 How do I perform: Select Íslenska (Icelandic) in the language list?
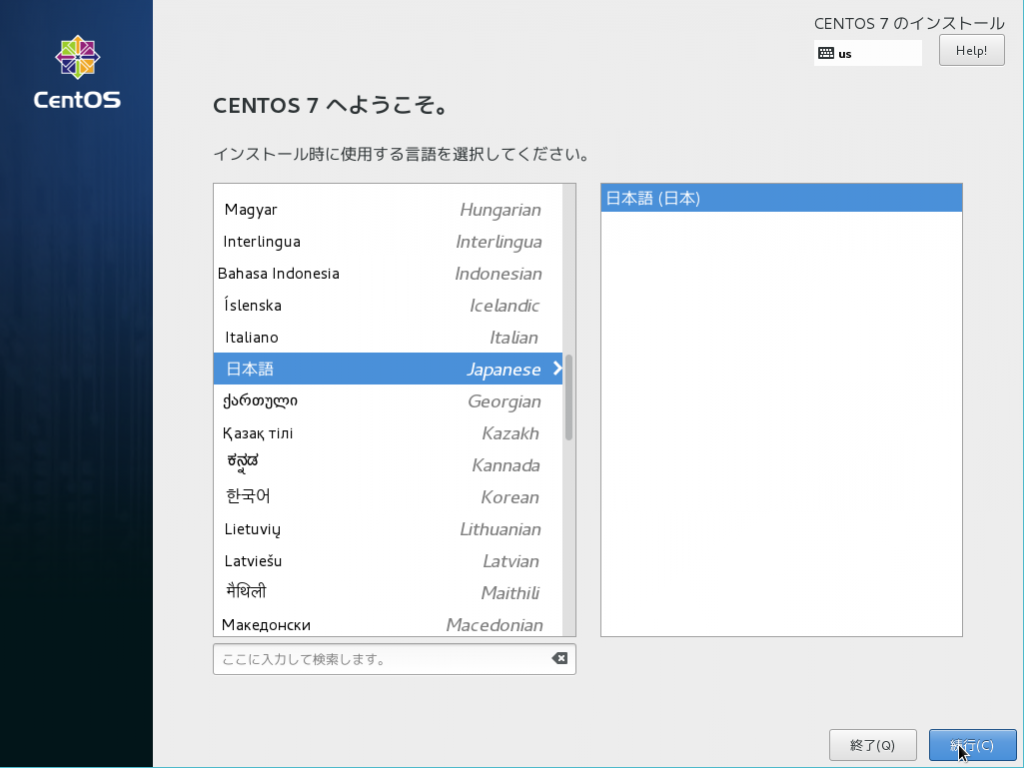388,306
